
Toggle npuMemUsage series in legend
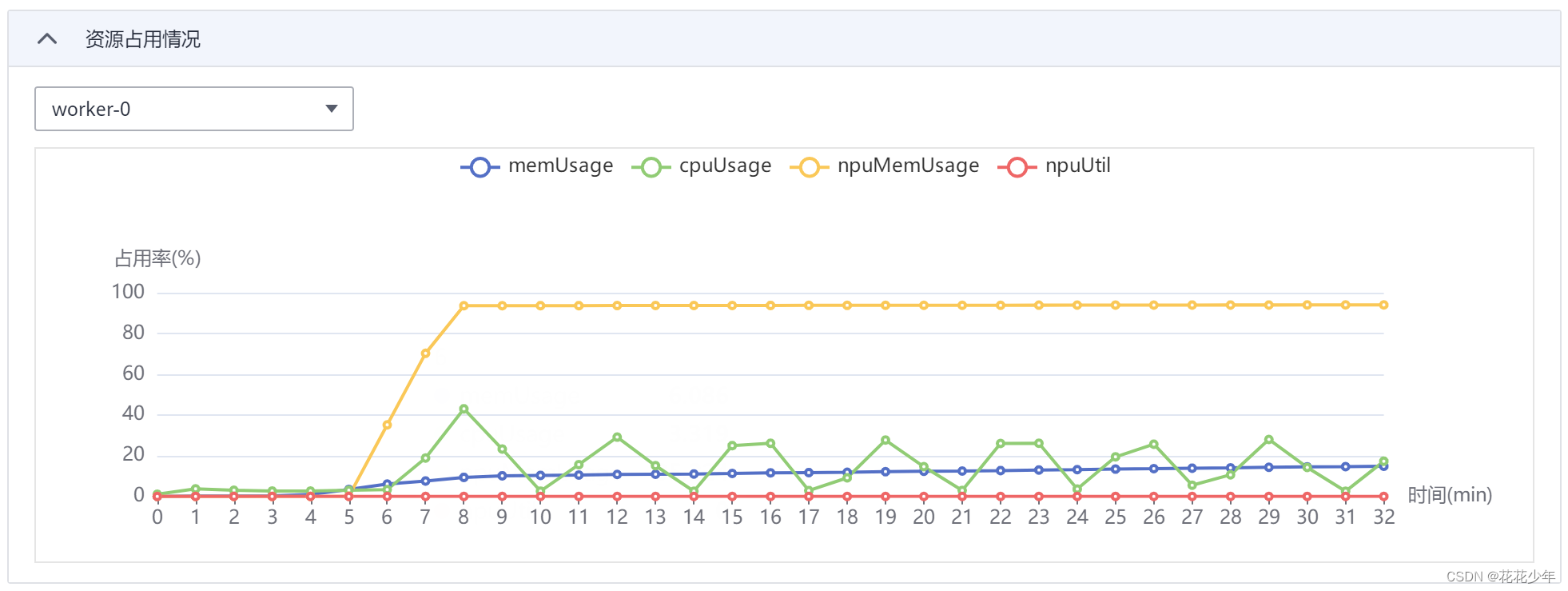[885, 166]
